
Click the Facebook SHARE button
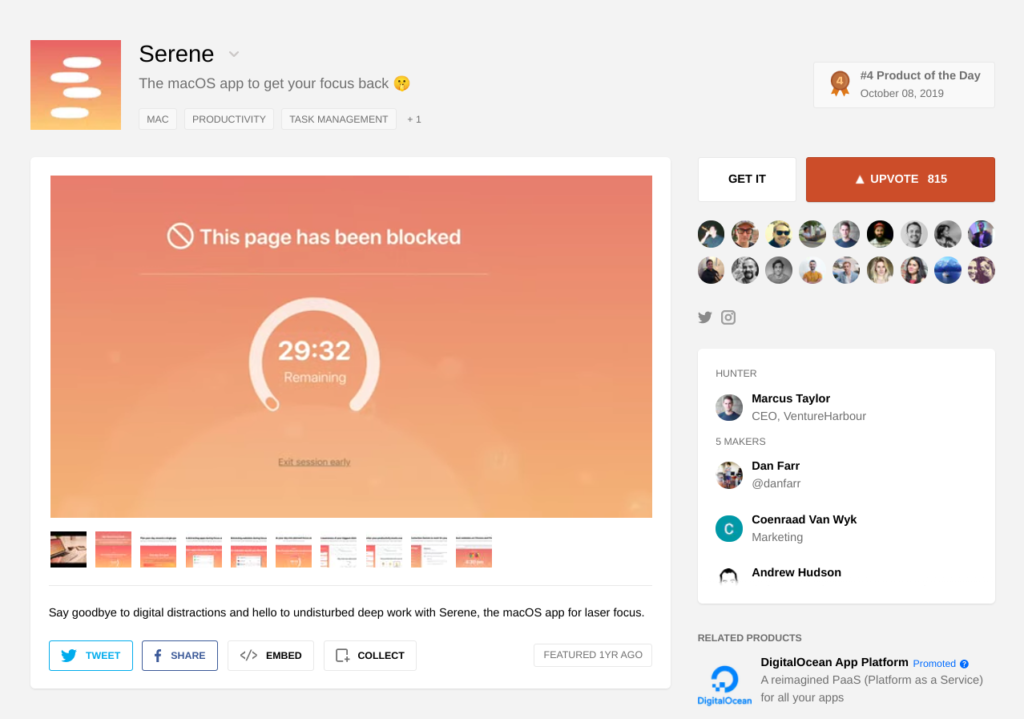point(179,655)
